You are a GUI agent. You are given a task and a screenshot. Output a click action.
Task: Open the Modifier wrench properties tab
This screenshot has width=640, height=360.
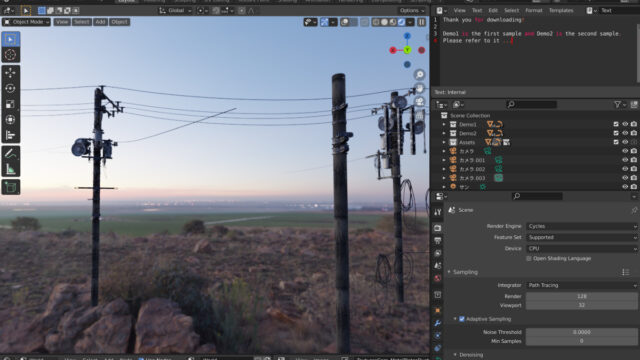pyautogui.click(x=438, y=323)
